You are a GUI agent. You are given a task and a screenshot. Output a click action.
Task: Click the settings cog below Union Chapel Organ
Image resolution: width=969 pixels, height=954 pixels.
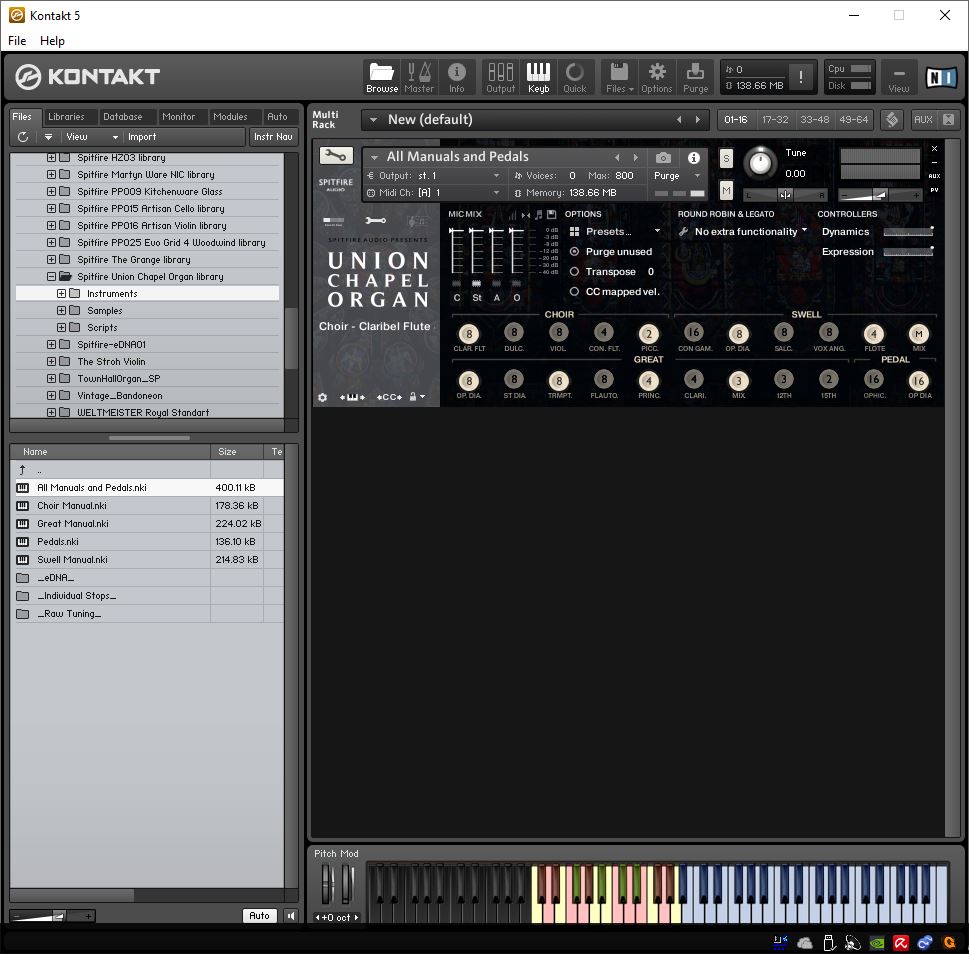323,397
